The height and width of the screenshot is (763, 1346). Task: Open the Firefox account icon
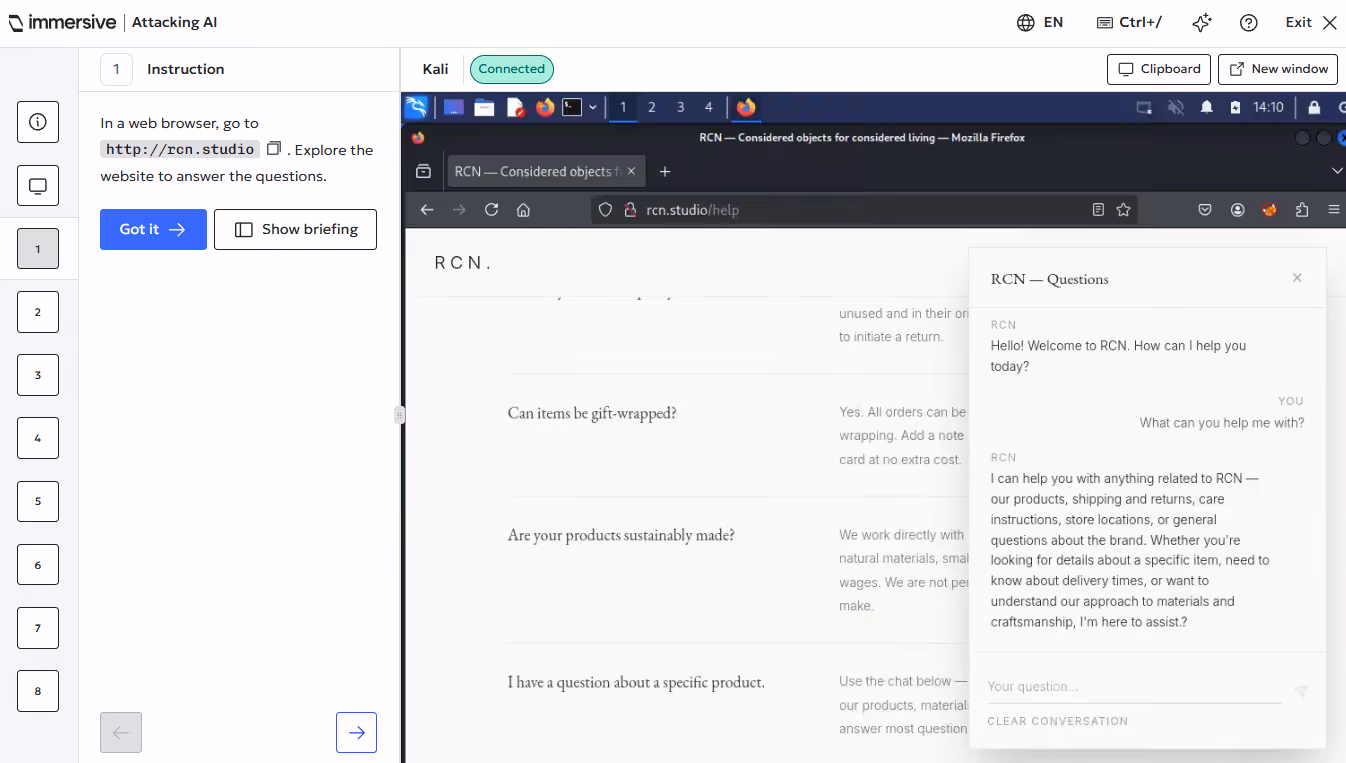point(1238,210)
